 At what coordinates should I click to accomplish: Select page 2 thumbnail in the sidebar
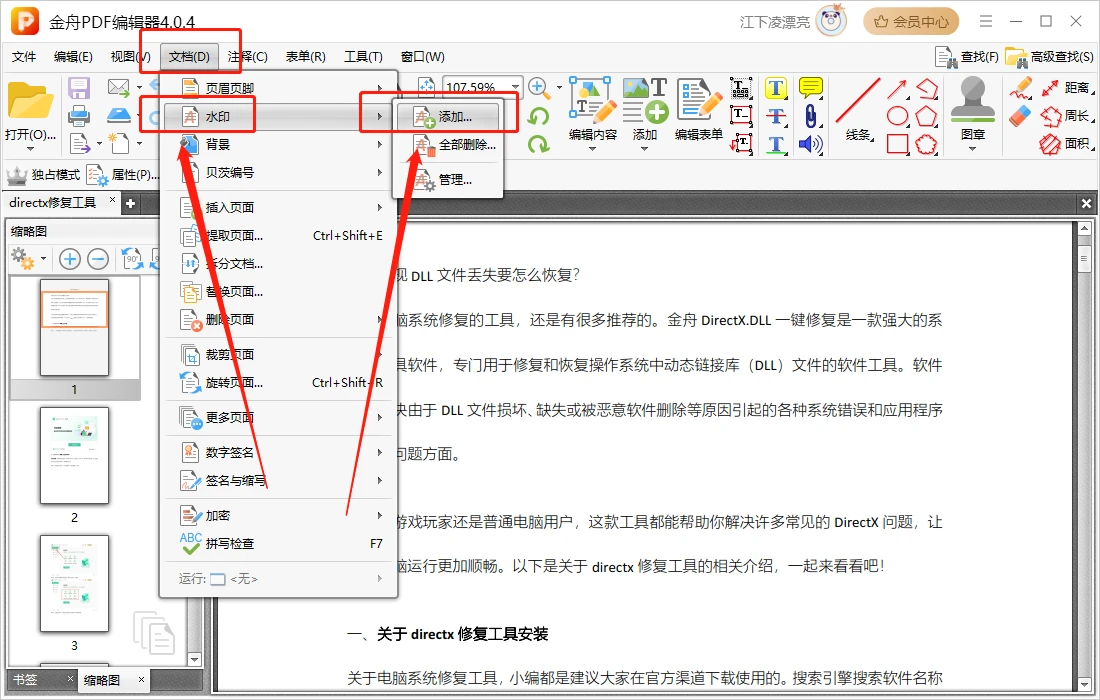click(76, 455)
